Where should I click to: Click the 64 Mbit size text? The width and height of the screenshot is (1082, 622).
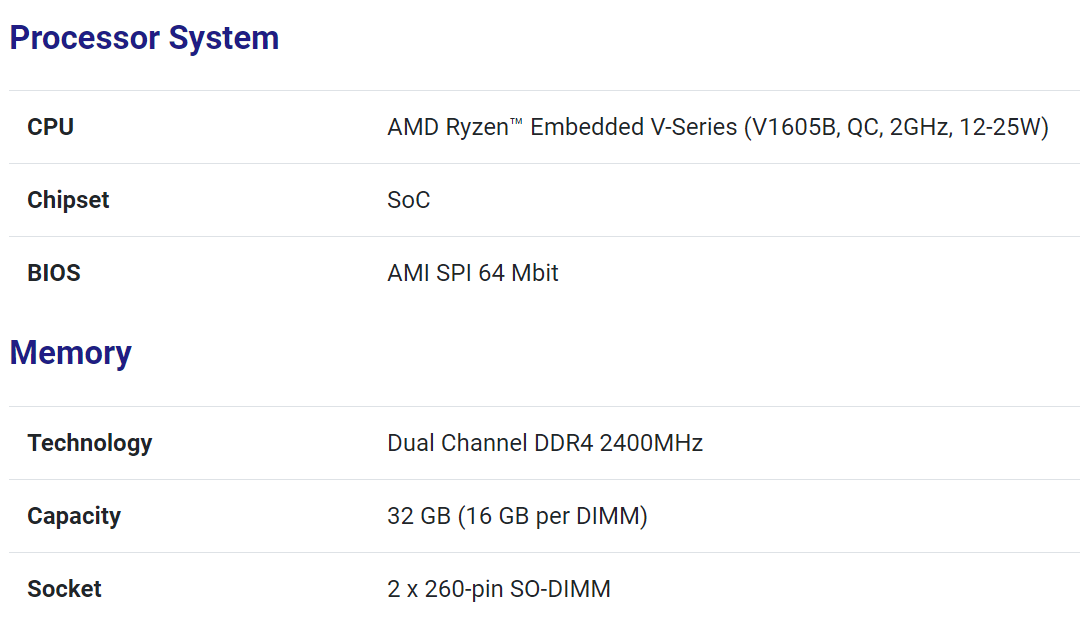(x=518, y=273)
